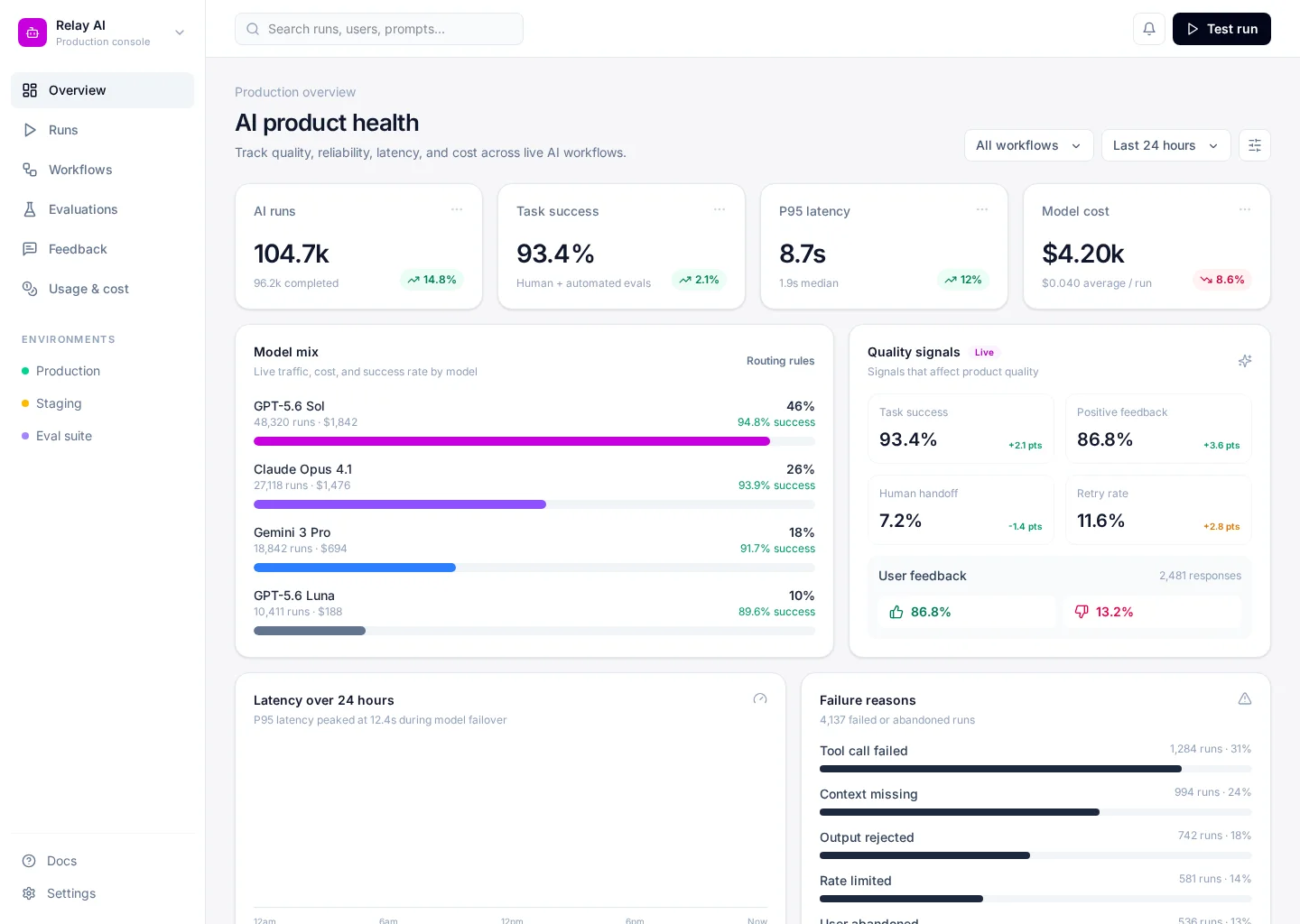The image size is (1300, 924).
Task: Click the 2,481 responses count
Action: click(1200, 576)
